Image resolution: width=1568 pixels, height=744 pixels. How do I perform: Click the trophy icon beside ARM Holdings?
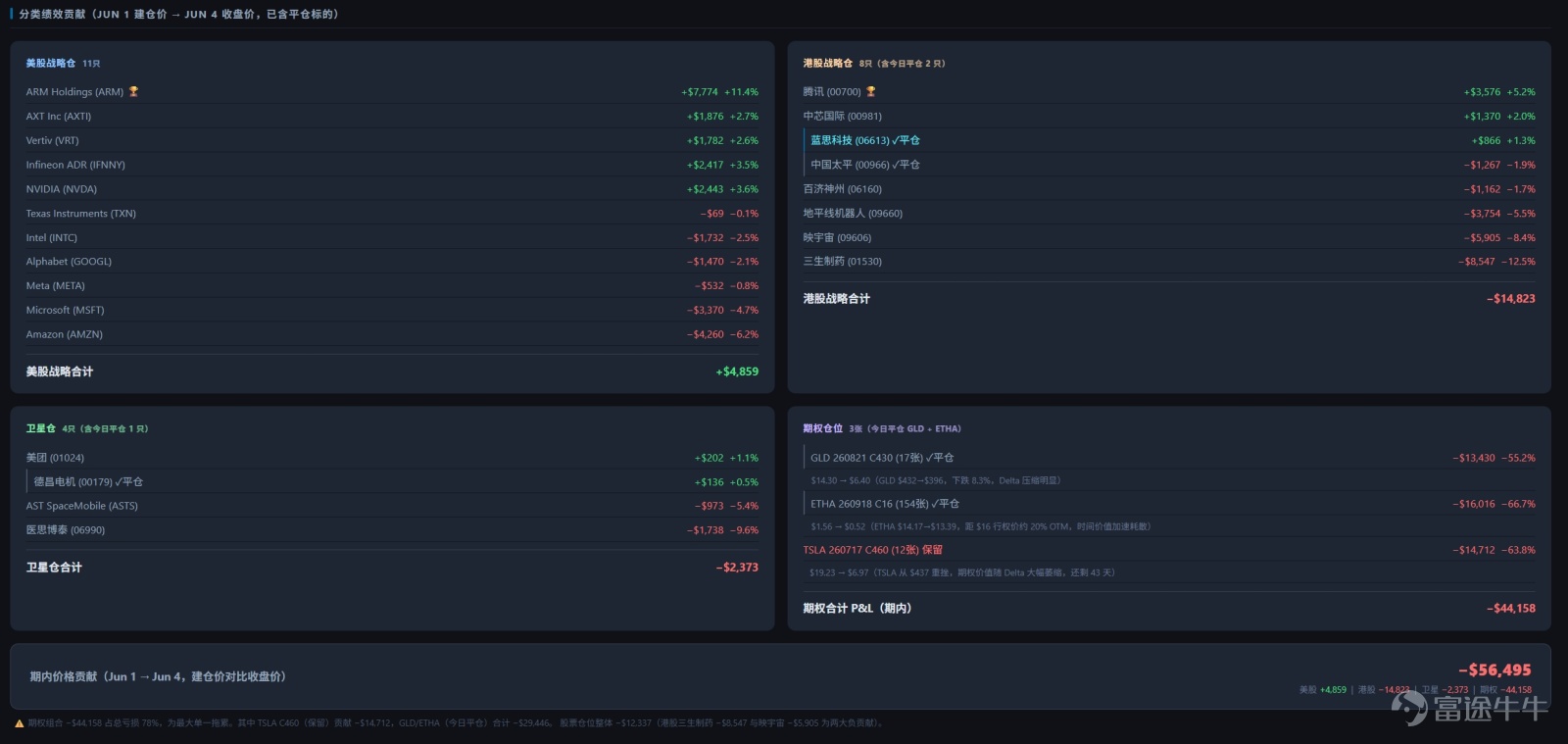pyautogui.click(x=133, y=92)
